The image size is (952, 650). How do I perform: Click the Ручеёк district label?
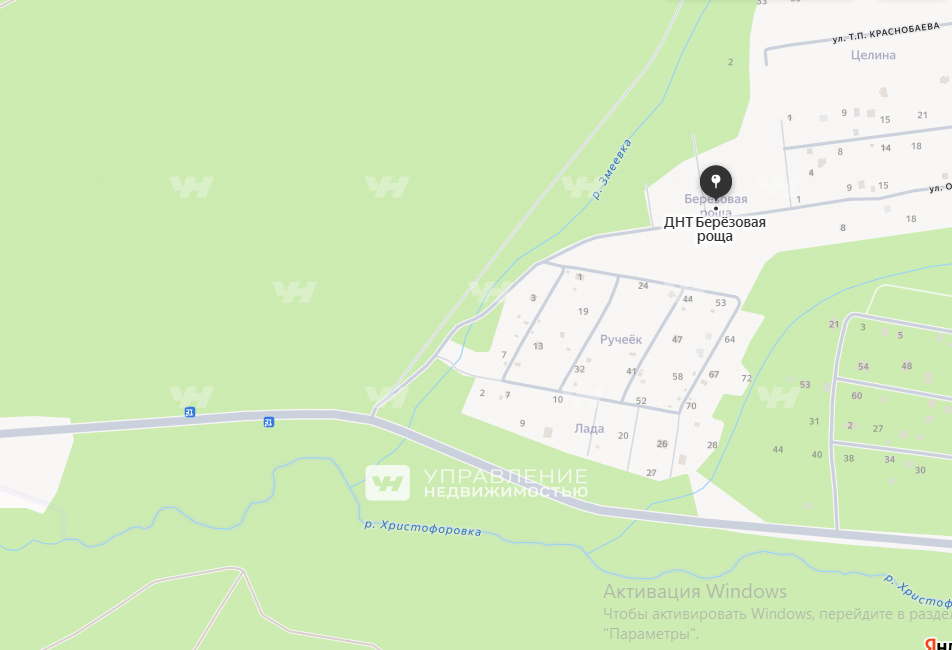pyautogui.click(x=620, y=339)
